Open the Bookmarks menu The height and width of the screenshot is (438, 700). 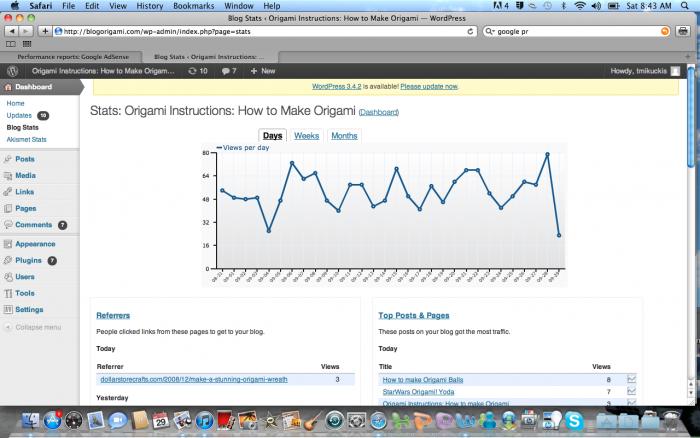193,6
